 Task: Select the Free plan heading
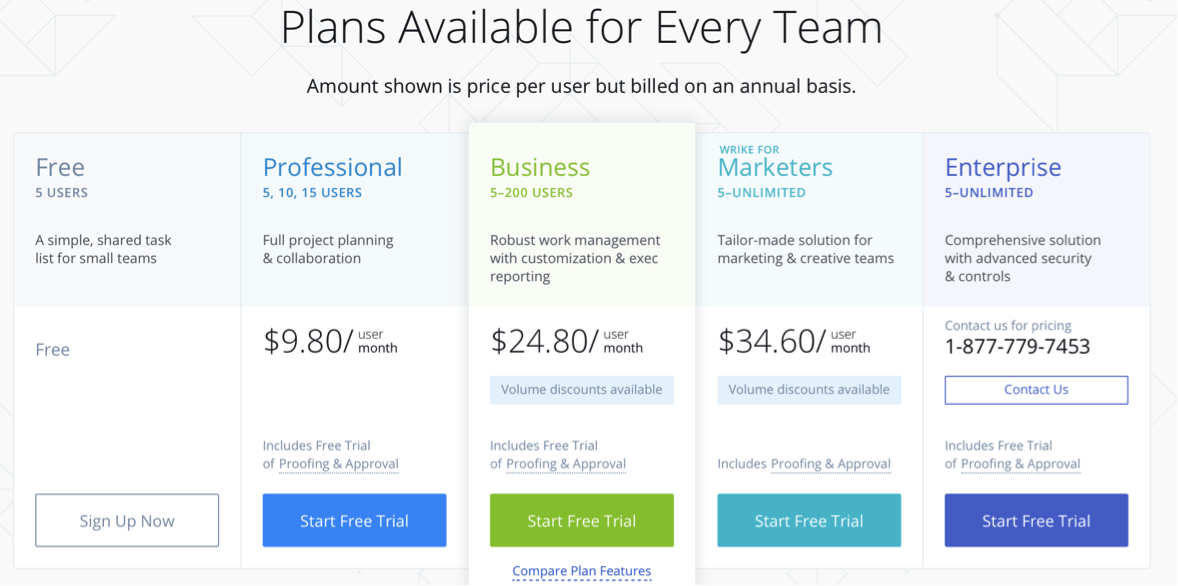[60, 167]
